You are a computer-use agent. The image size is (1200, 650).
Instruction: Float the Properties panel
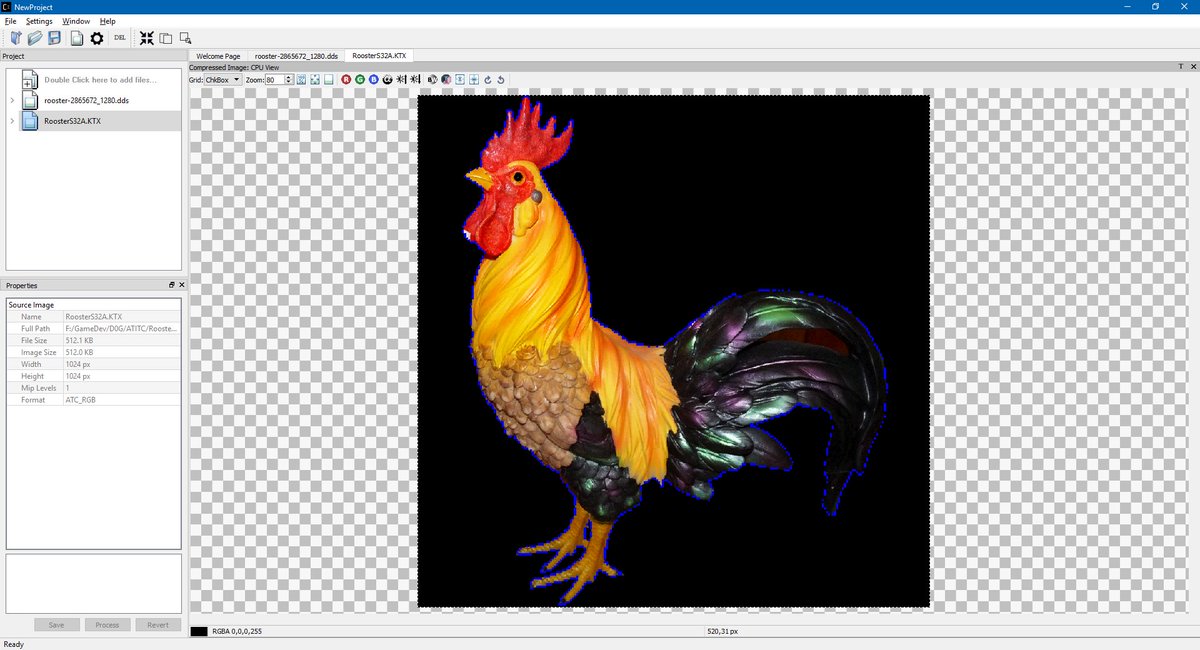coord(171,285)
